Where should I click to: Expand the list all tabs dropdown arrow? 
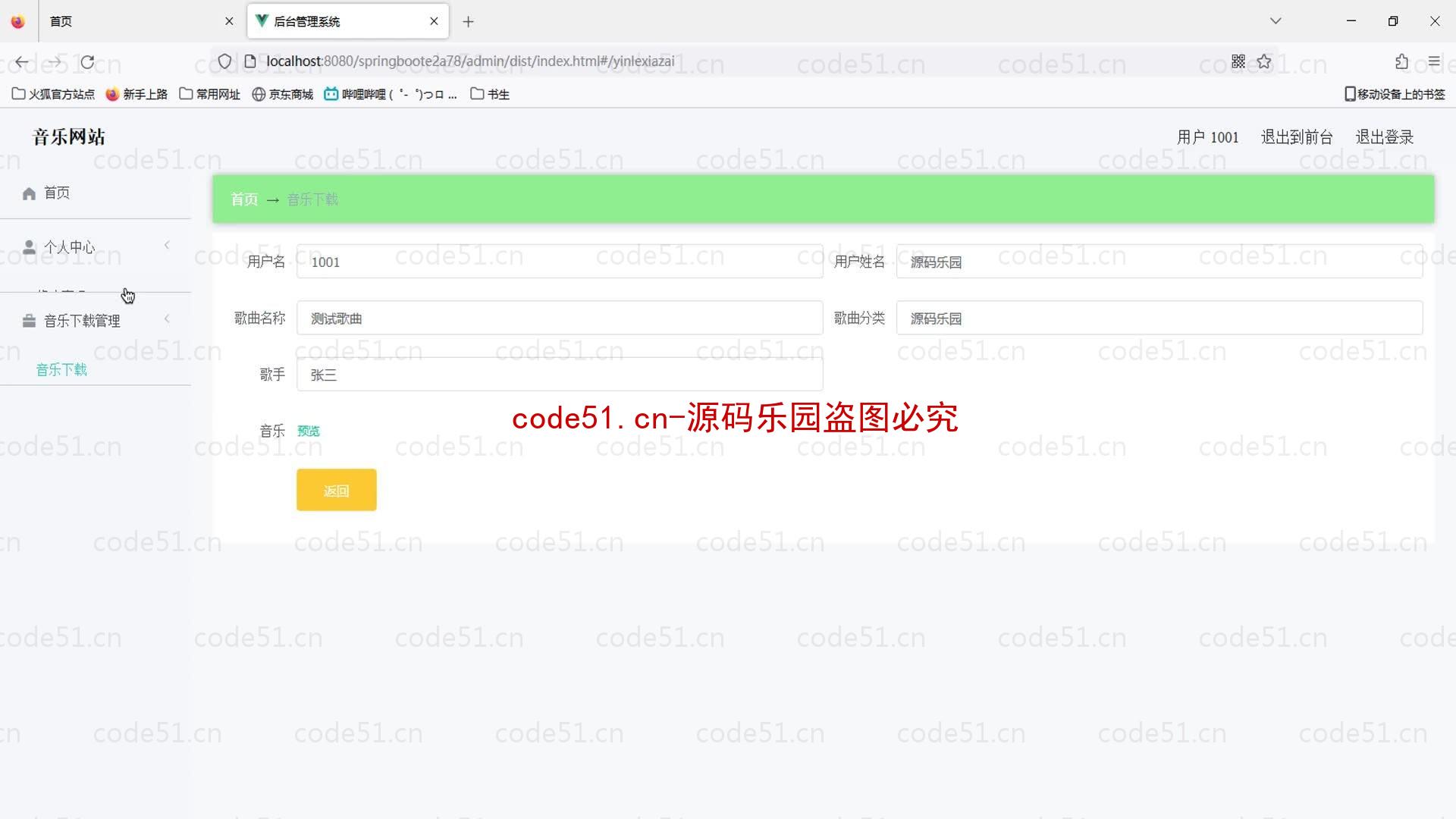click(1276, 21)
